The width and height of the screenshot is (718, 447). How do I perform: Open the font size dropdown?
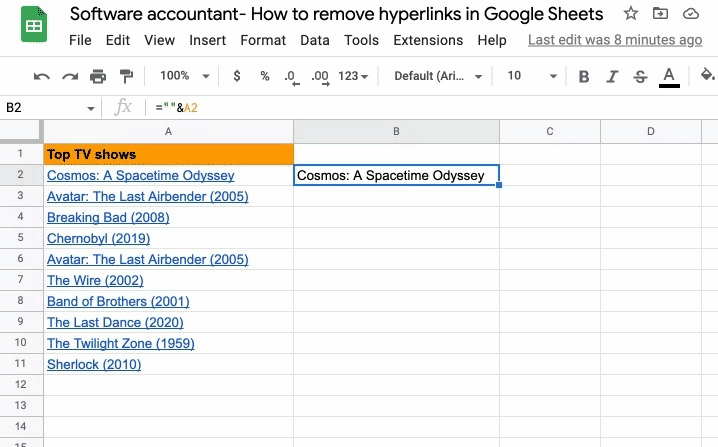pos(532,76)
